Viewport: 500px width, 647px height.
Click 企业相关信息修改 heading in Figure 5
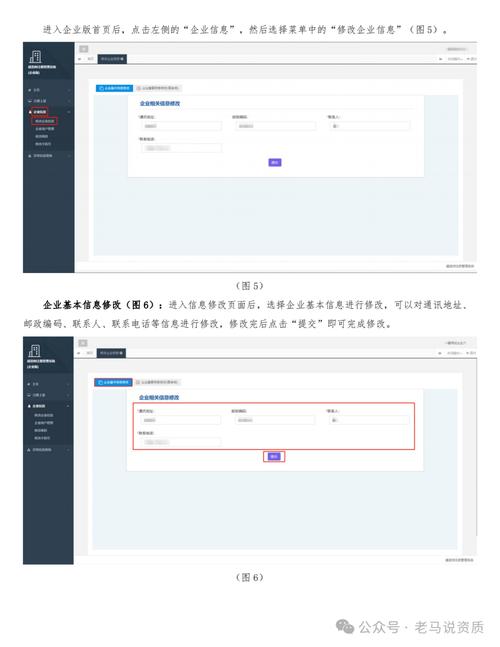pyautogui.click(x=160, y=104)
